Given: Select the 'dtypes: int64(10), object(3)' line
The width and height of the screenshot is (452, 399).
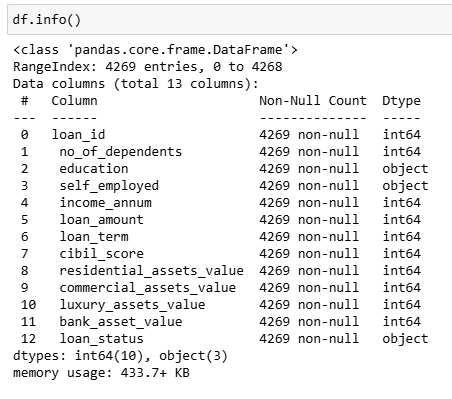Looking at the screenshot, I should tap(120, 356).
